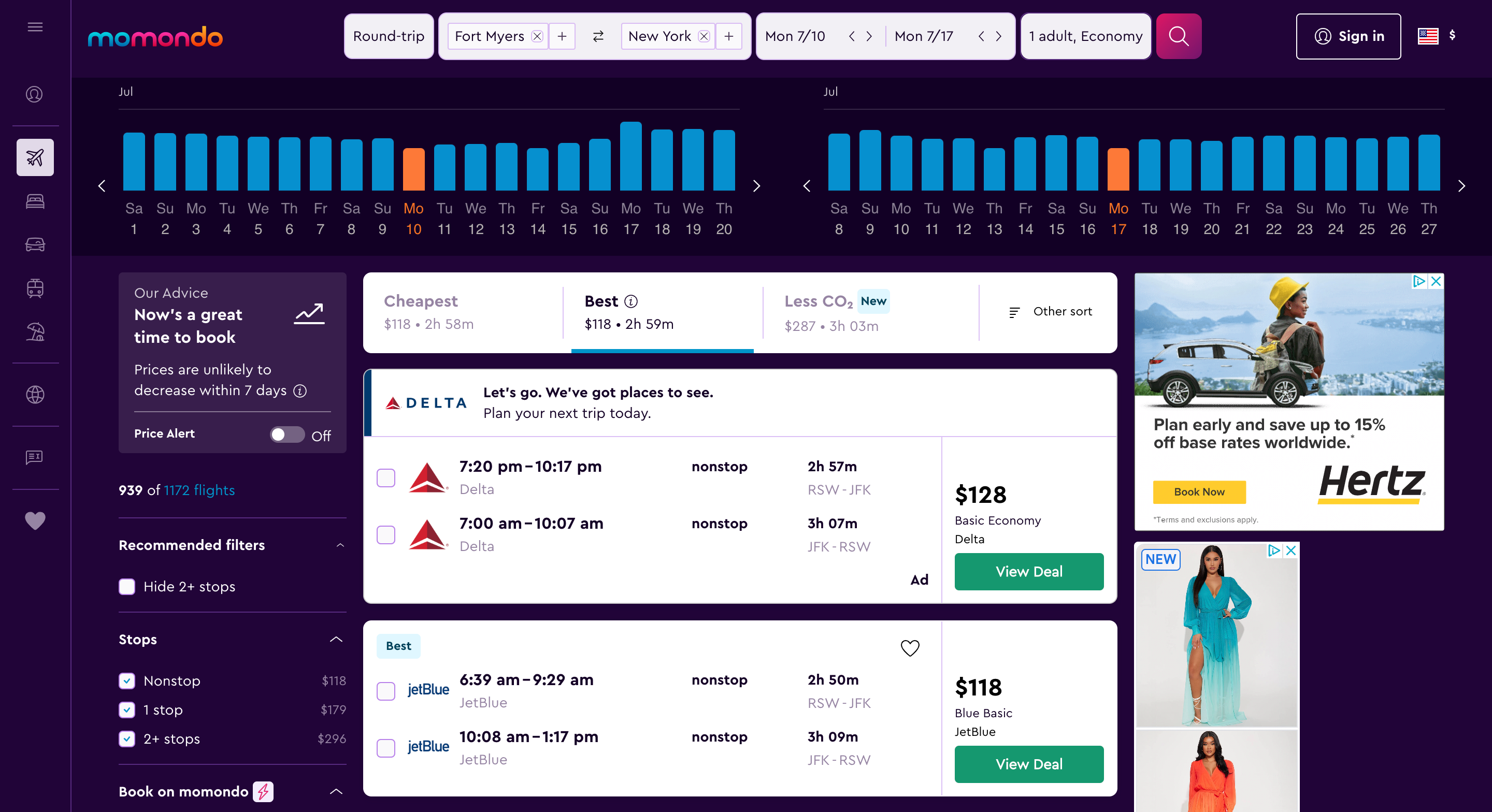Open the Trains and buses sidebar icon
Viewport: 1492px width, 812px height.
coord(35,288)
